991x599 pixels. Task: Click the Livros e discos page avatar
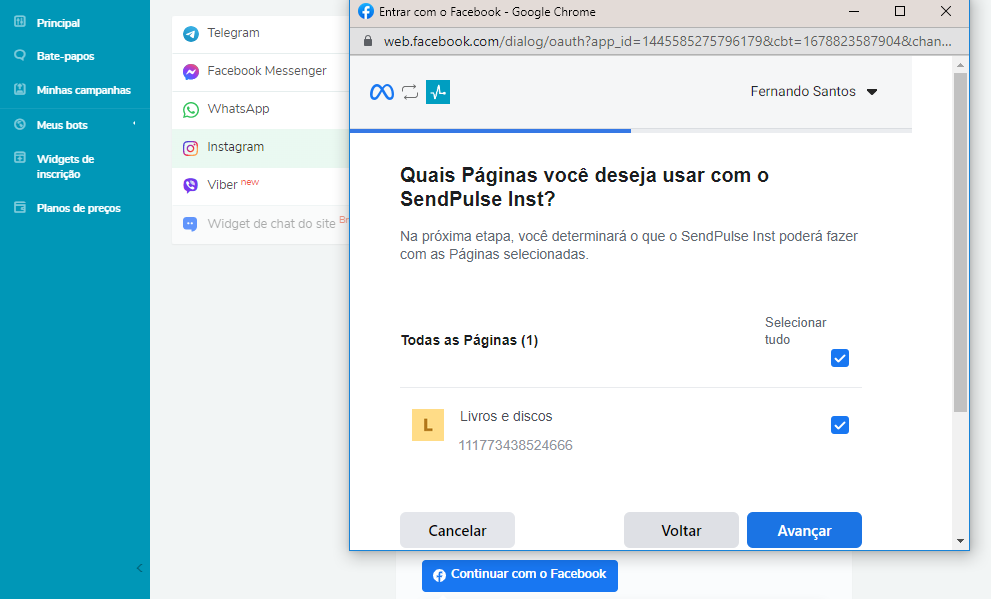428,425
